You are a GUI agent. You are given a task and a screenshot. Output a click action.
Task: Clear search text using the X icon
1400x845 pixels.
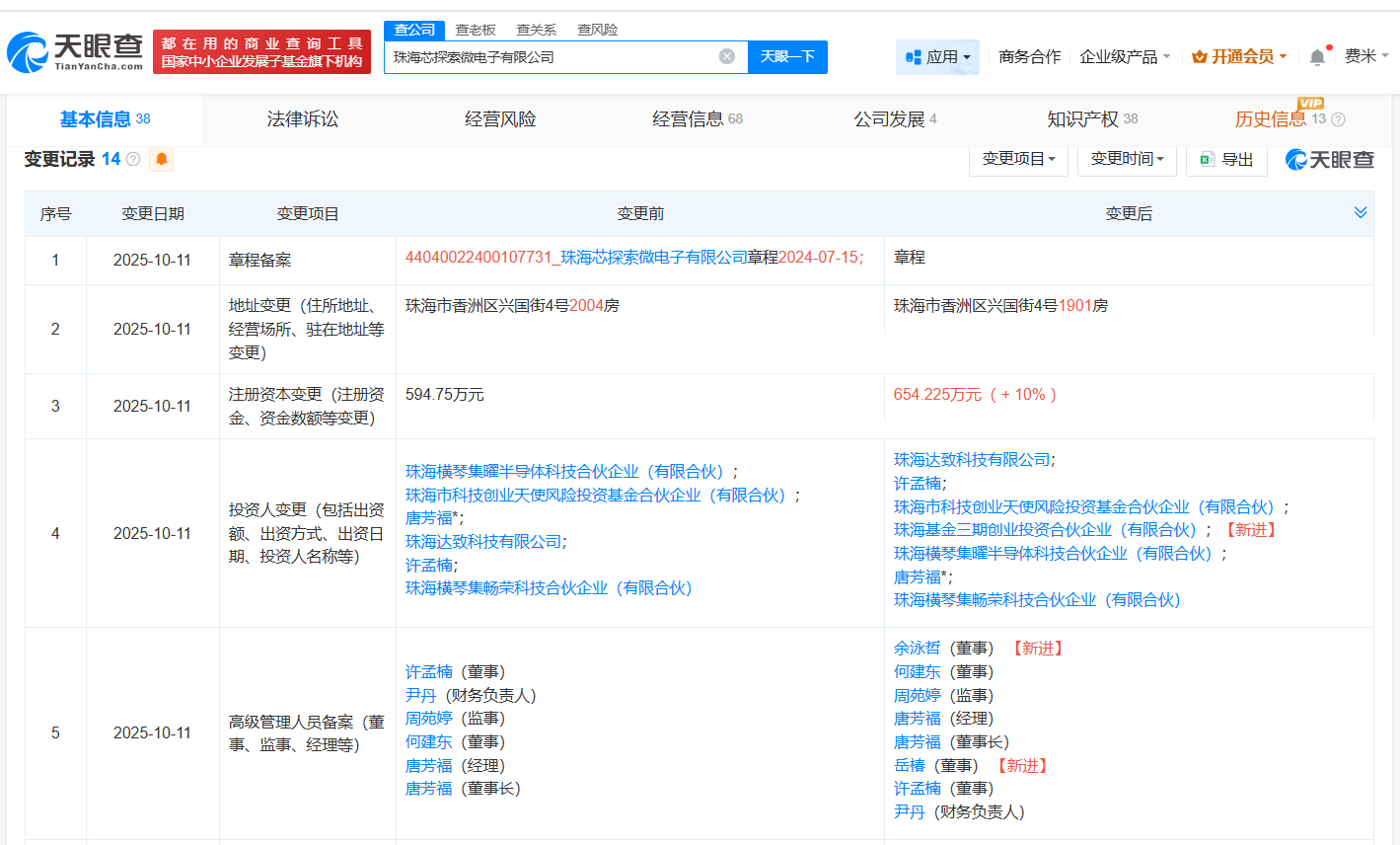tap(727, 56)
